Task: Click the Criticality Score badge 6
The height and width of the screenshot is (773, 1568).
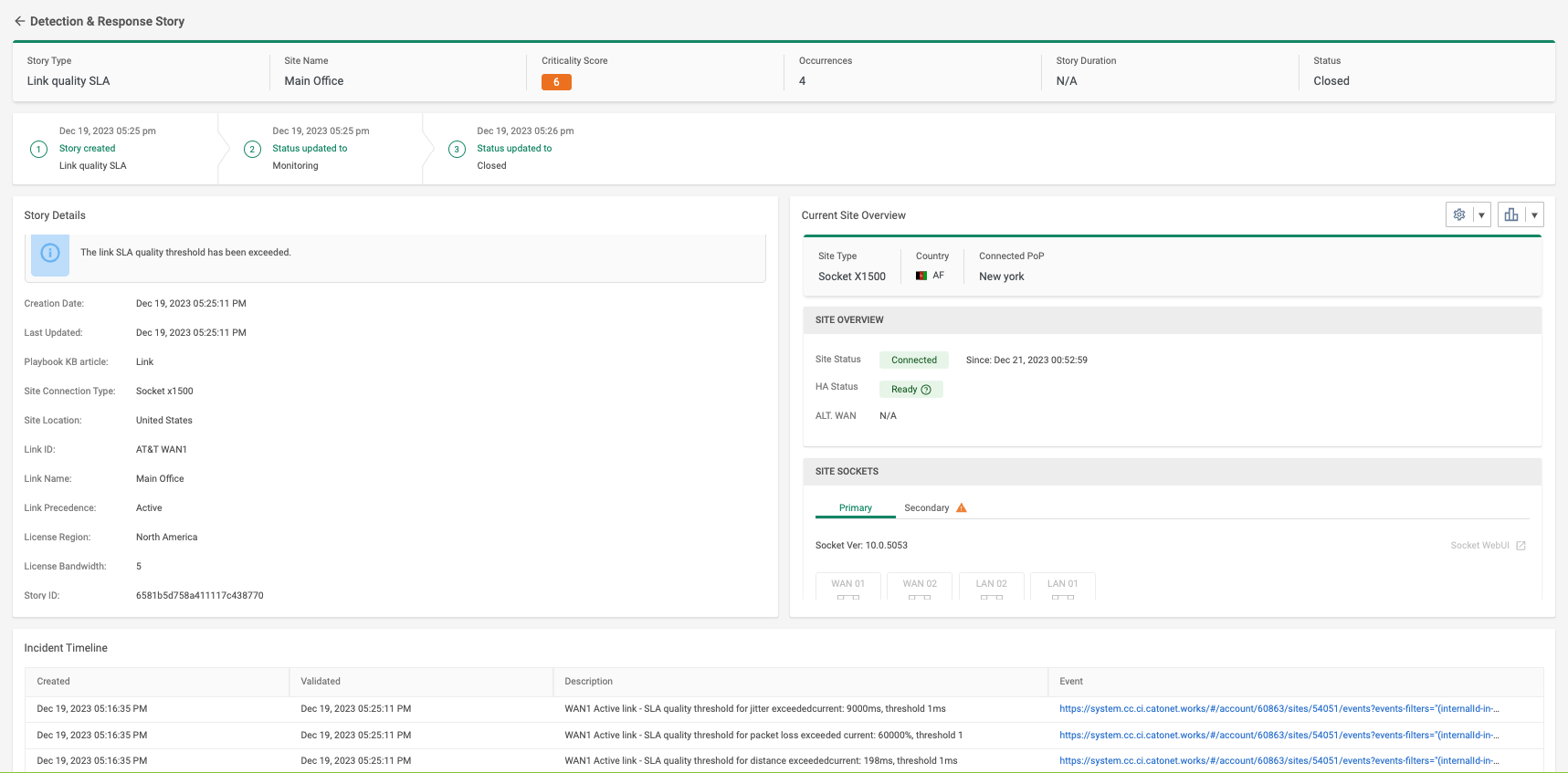Action: click(x=556, y=82)
